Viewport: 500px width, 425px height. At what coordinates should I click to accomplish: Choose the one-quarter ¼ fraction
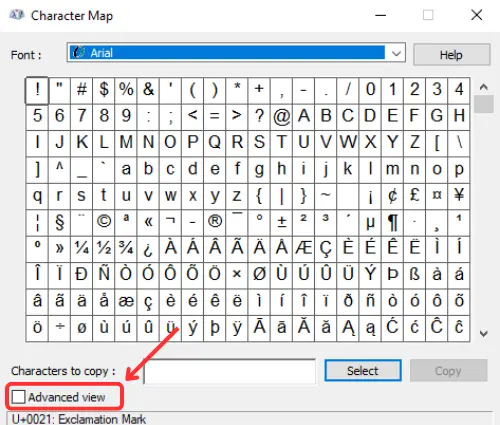pyautogui.click(x=82, y=249)
